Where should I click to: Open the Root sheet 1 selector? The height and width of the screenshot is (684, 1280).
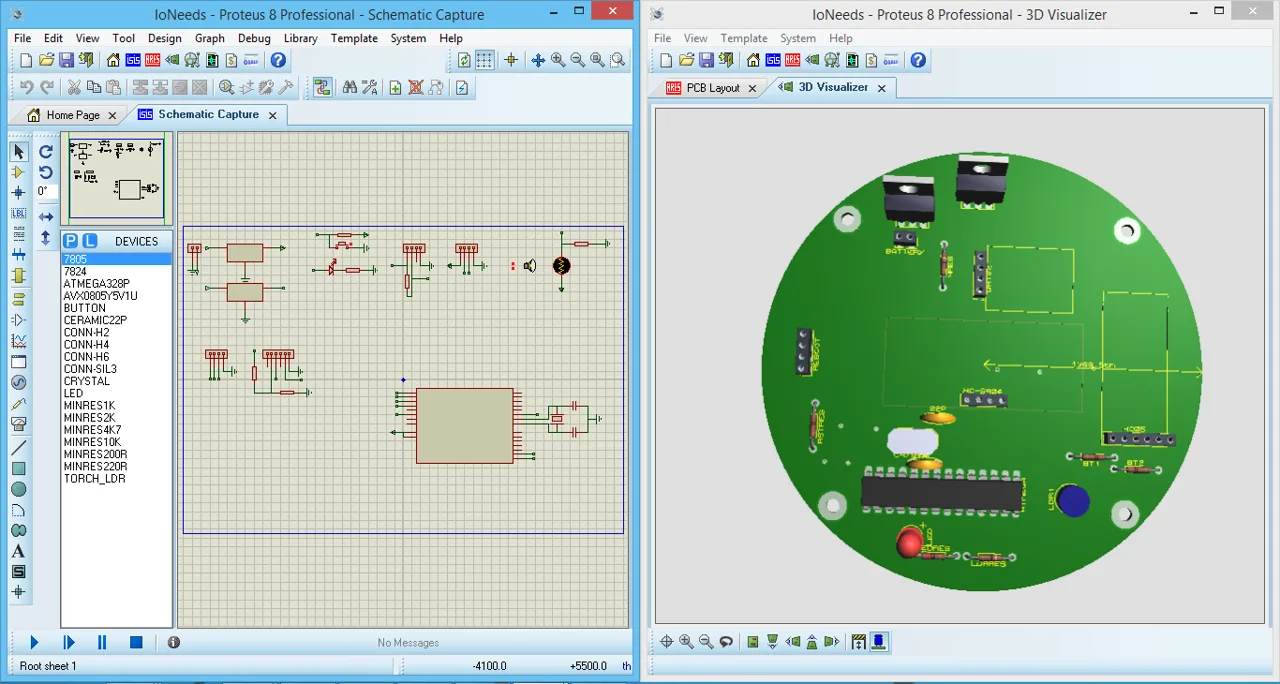tap(47, 666)
